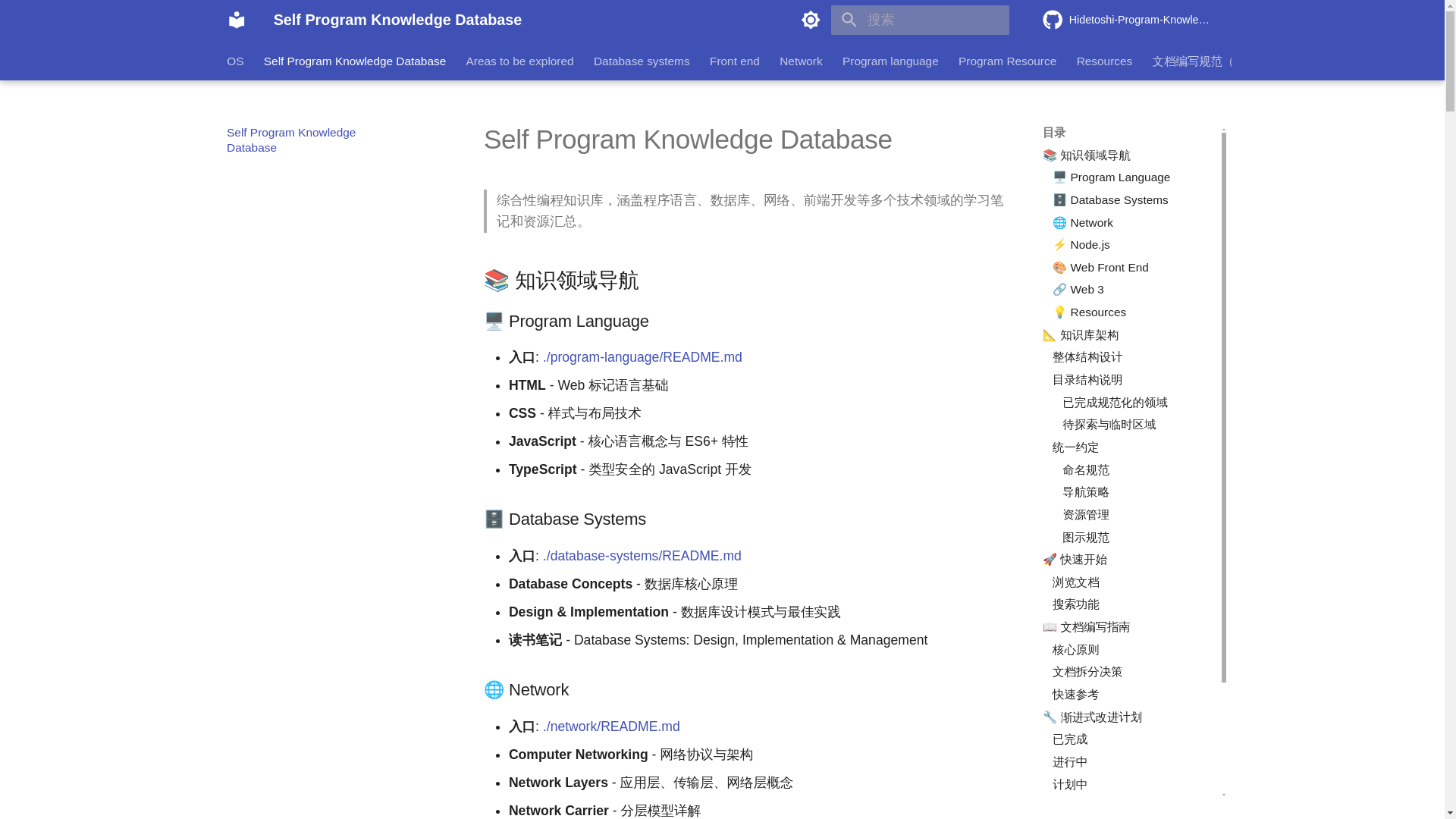Screen dimensions: 1456x819
Task: Open the Resources tab
Action: click(1103, 61)
